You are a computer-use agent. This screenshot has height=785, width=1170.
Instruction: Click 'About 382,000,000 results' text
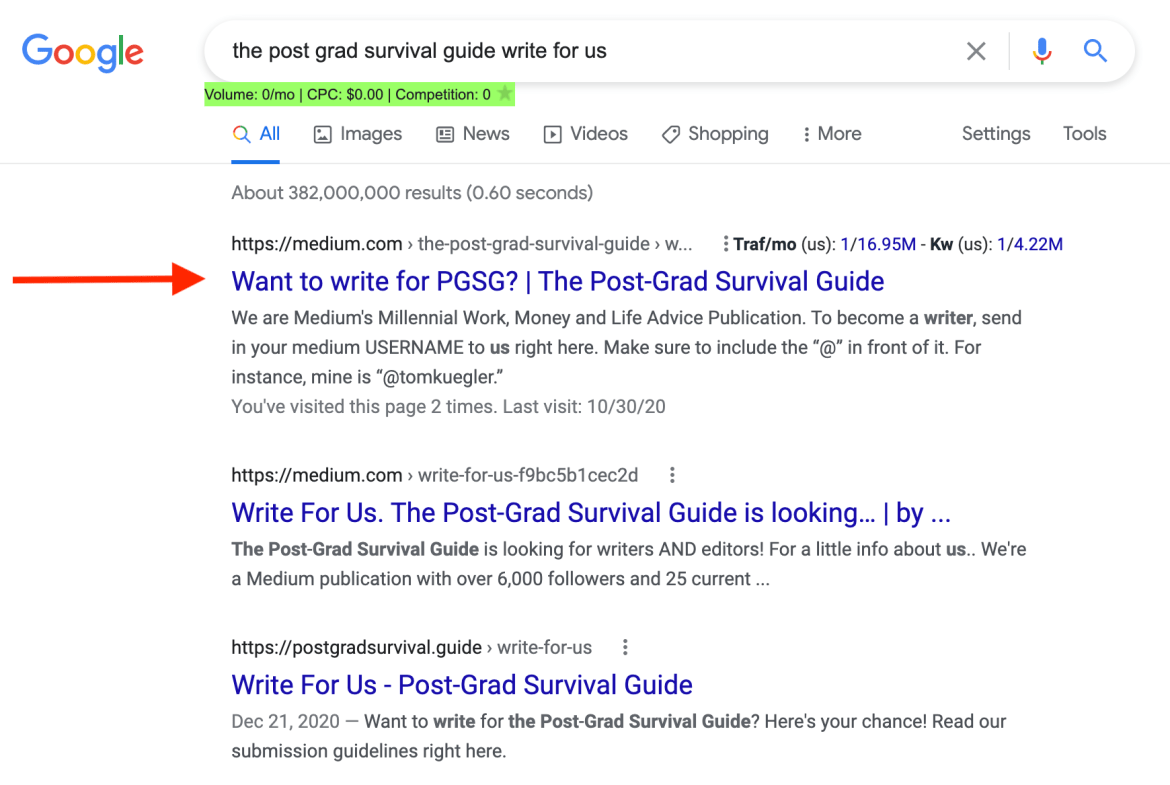point(412,193)
